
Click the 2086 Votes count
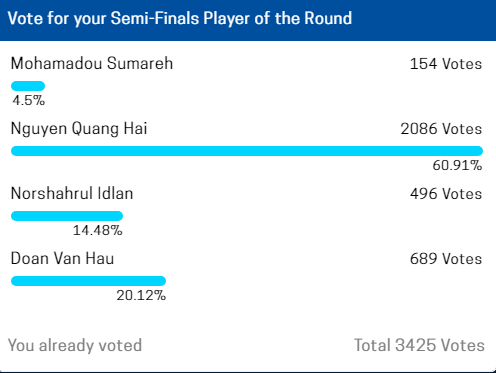coord(441,129)
